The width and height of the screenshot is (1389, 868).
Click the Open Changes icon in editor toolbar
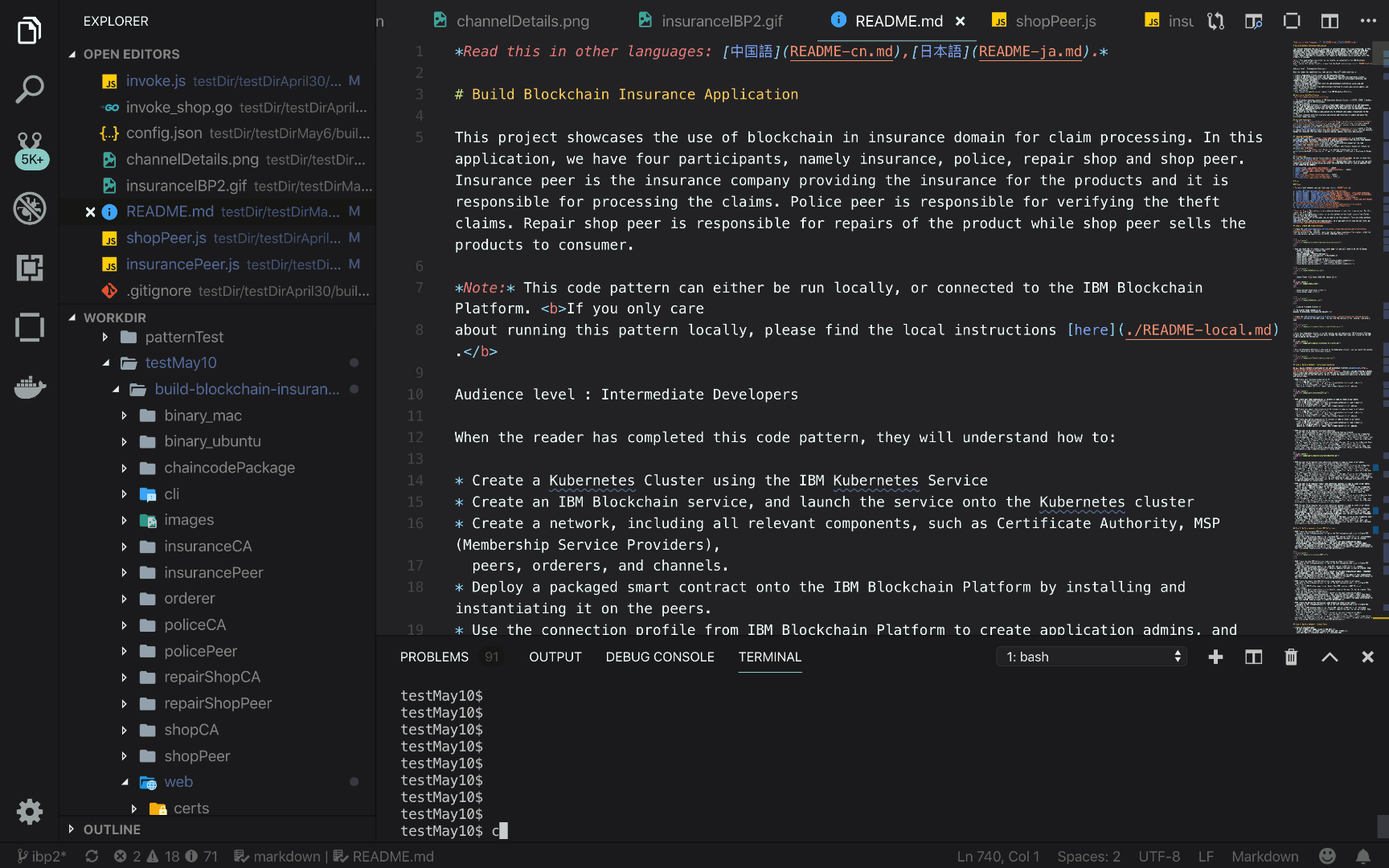coord(1216,21)
